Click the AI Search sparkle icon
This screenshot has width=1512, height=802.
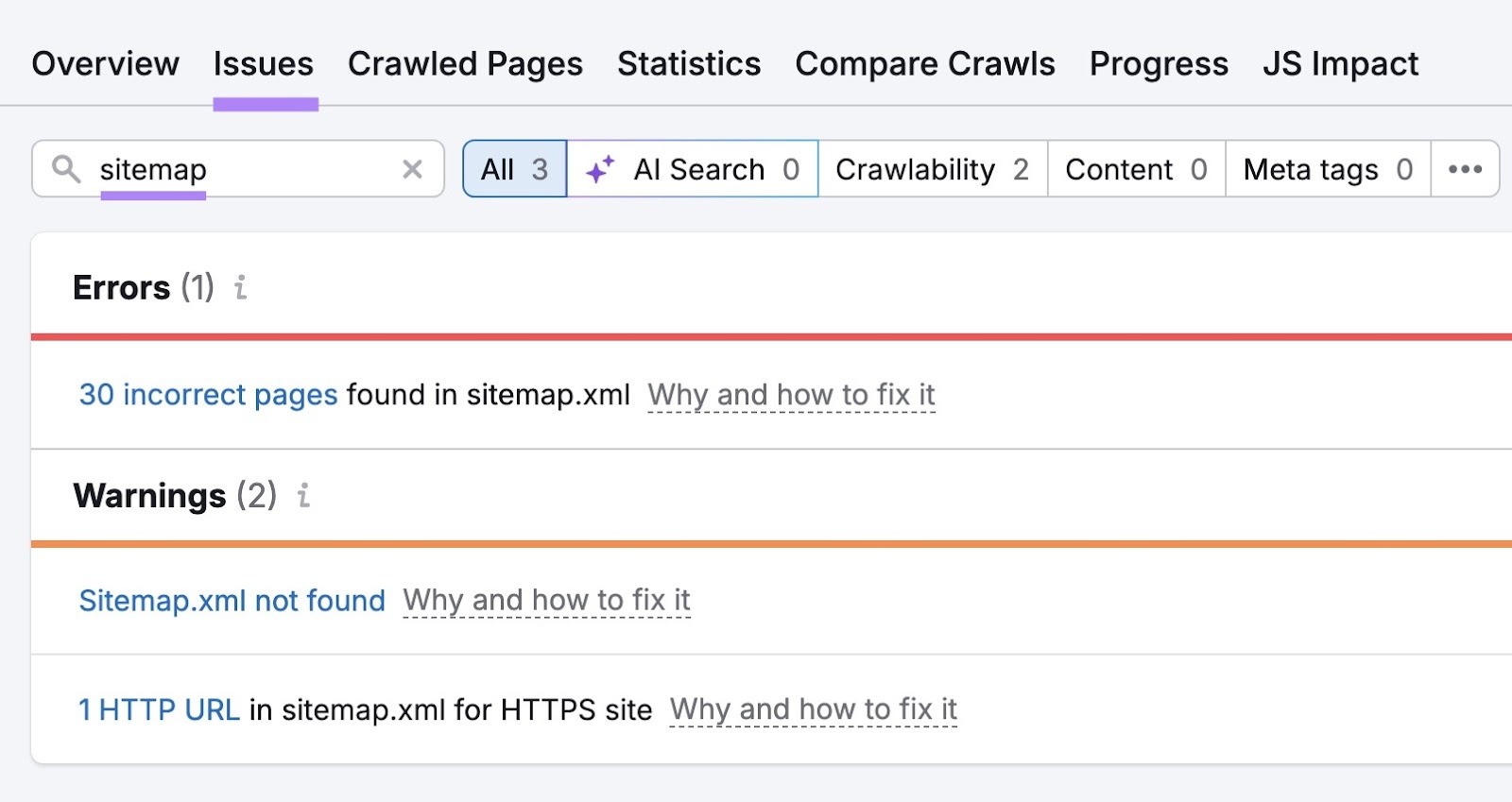(599, 169)
